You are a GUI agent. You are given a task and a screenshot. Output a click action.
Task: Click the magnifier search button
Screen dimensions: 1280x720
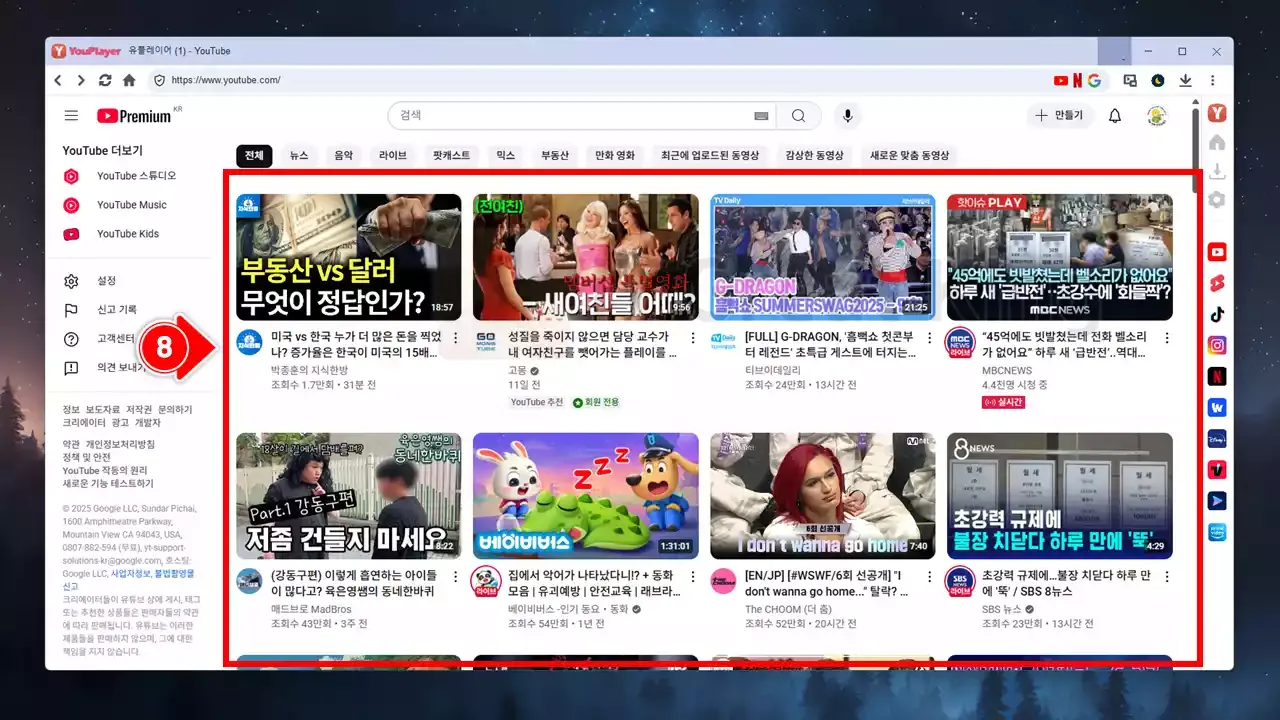798,116
